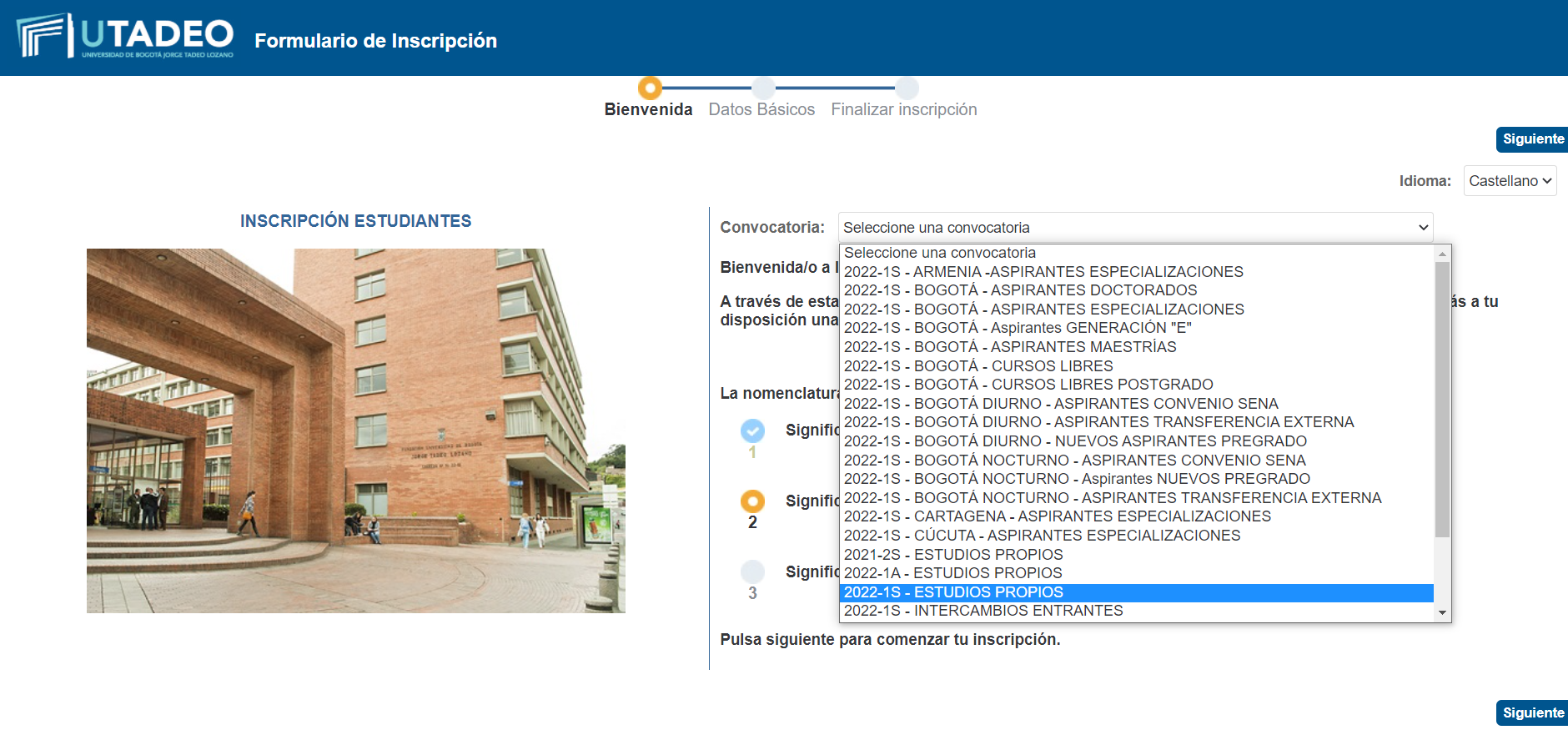
Task: Click the blue checkmark legend icon
Action: click(x=752, y=430)
